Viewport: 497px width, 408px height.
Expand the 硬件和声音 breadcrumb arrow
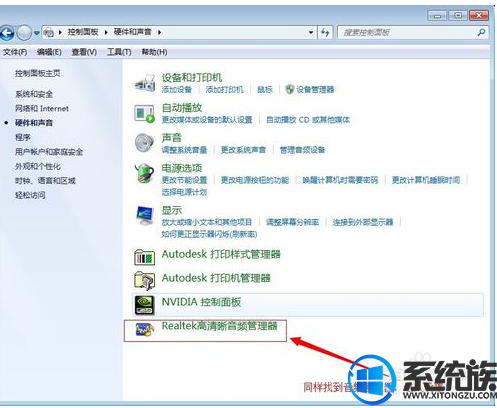pyautogui.click(x=159, y=32)
